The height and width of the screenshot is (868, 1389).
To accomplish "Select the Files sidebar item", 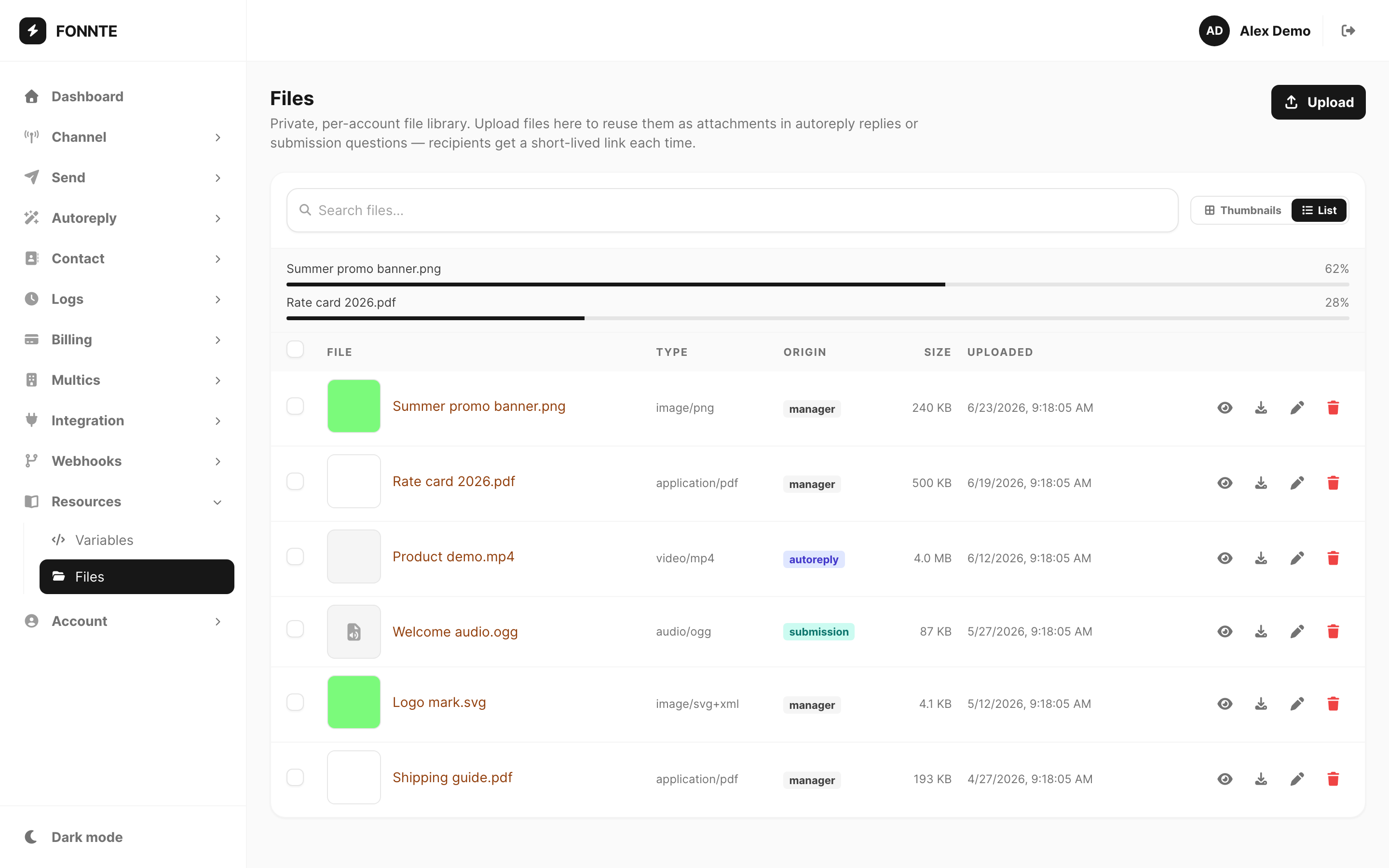I will [136, 576].
